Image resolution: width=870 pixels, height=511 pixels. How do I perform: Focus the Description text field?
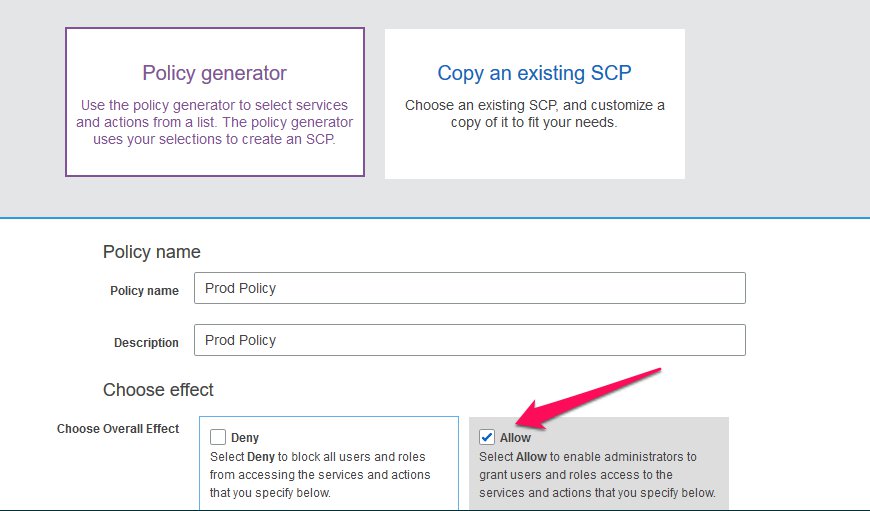tap(470, 340)
